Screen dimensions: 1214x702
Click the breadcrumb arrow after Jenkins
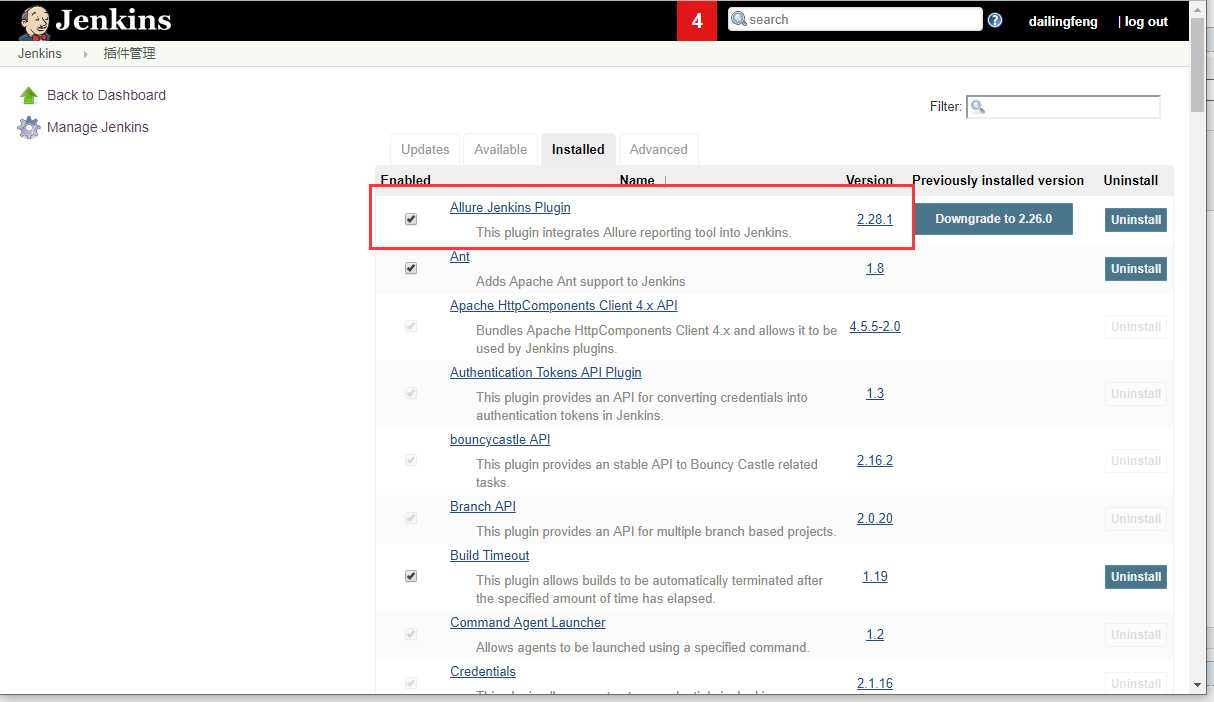[86, 54]
